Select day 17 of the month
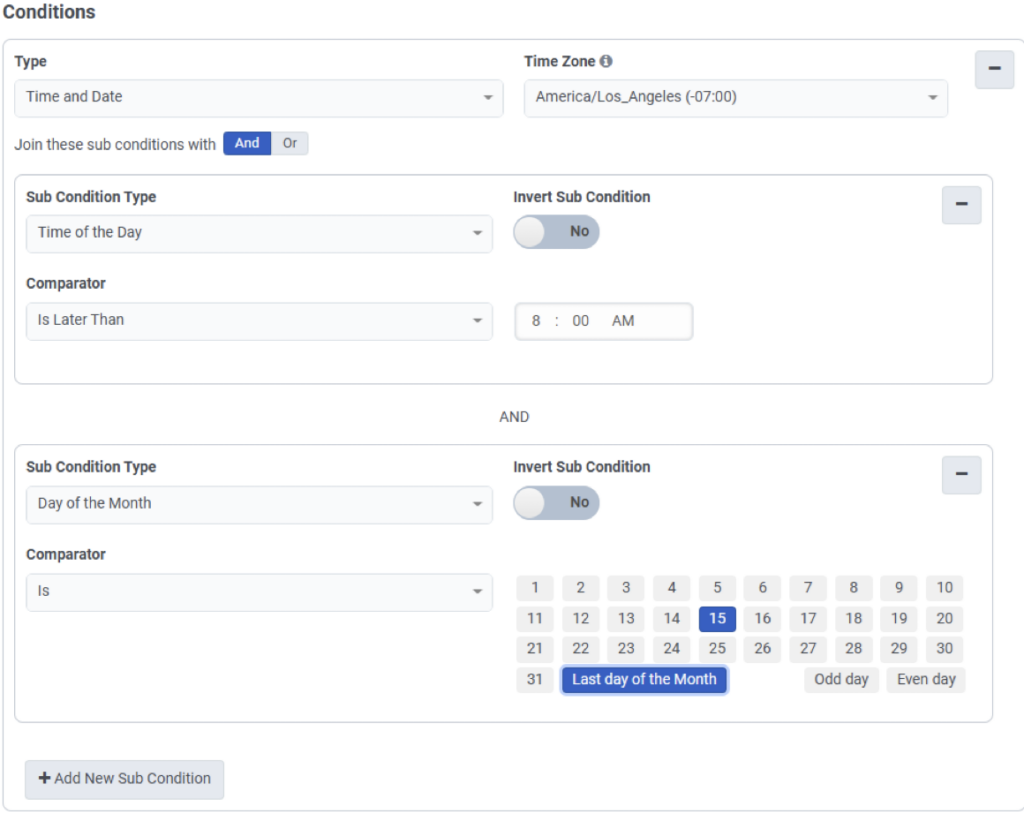This screenshot has width=1024, height=814. point(808,619)
